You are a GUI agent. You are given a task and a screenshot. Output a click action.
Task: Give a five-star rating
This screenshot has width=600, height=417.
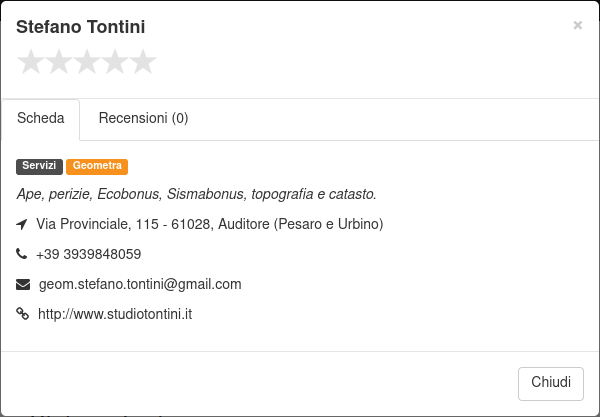pos(143,62)
